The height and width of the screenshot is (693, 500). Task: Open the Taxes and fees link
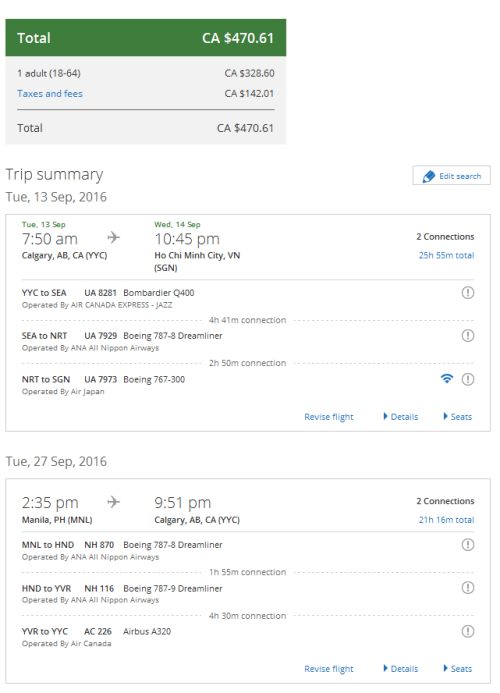coord(50,94)
